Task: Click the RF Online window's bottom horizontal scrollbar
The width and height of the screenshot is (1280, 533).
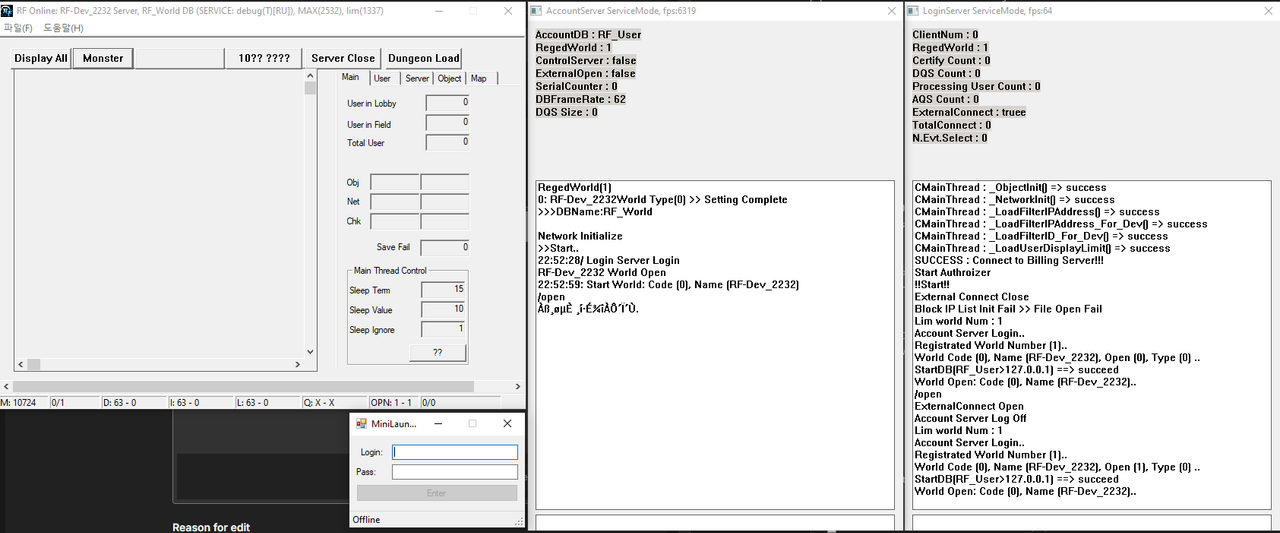Action: point(262,386)
